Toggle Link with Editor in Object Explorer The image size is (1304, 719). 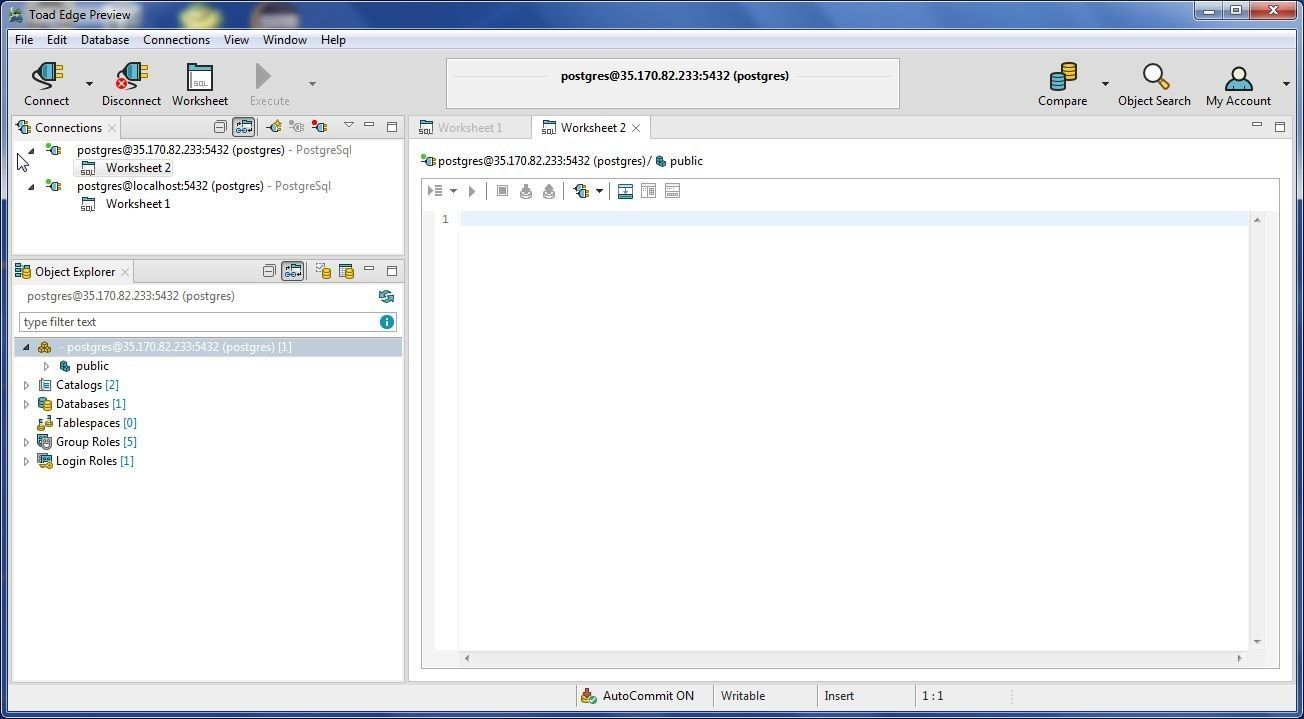(x=293, y=271)
